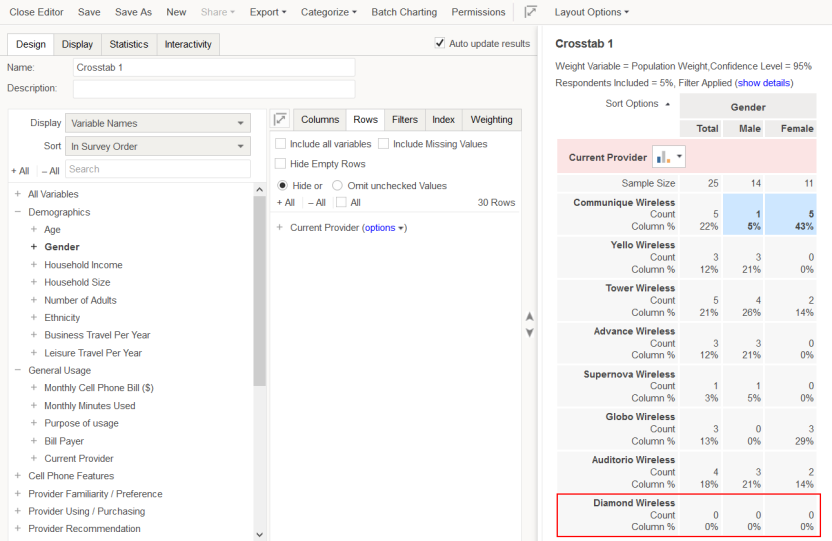Switch to the Display tab
832x541 pixels.
(x=77, y=44)
